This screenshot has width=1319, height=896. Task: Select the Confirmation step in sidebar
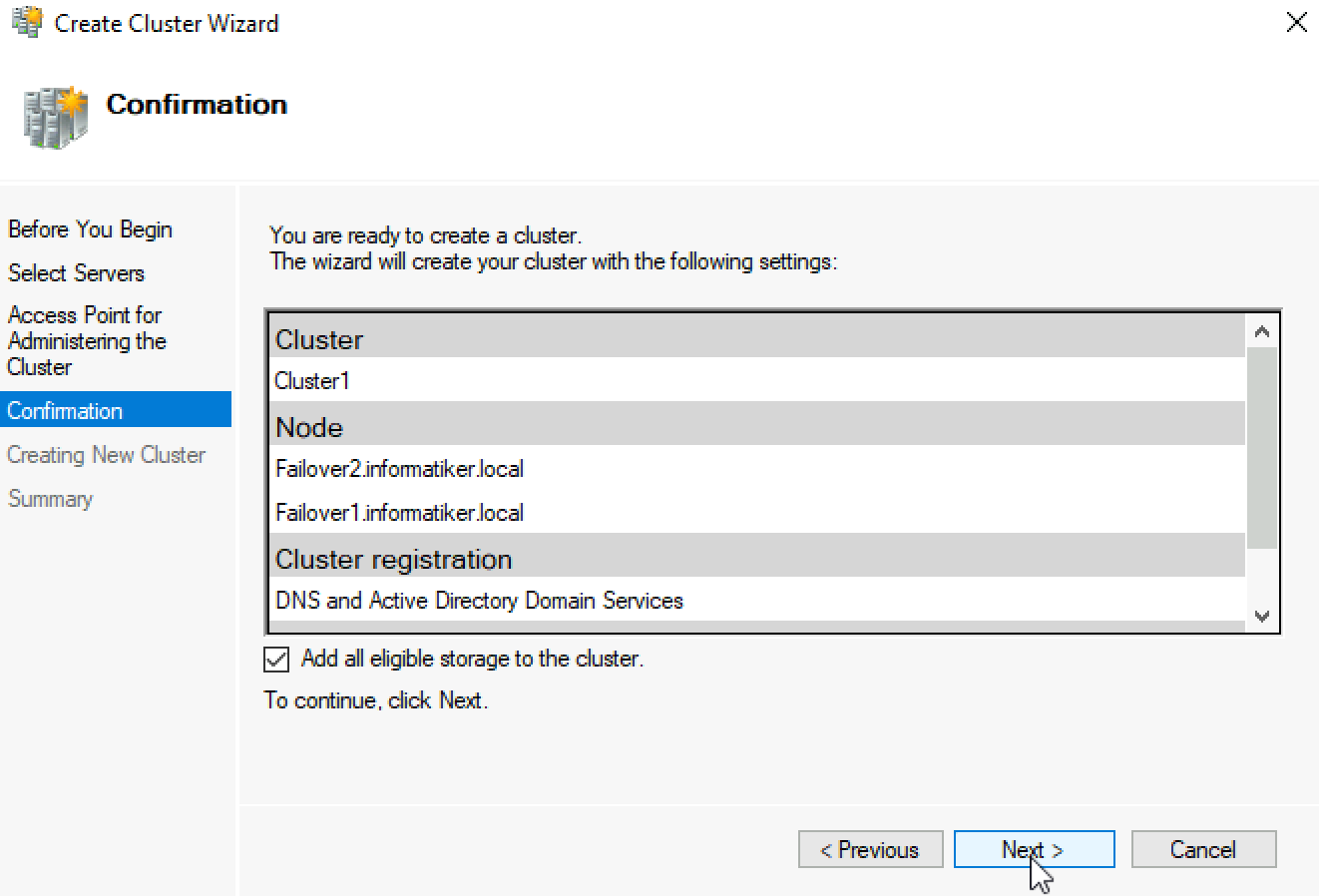point(116,410)
